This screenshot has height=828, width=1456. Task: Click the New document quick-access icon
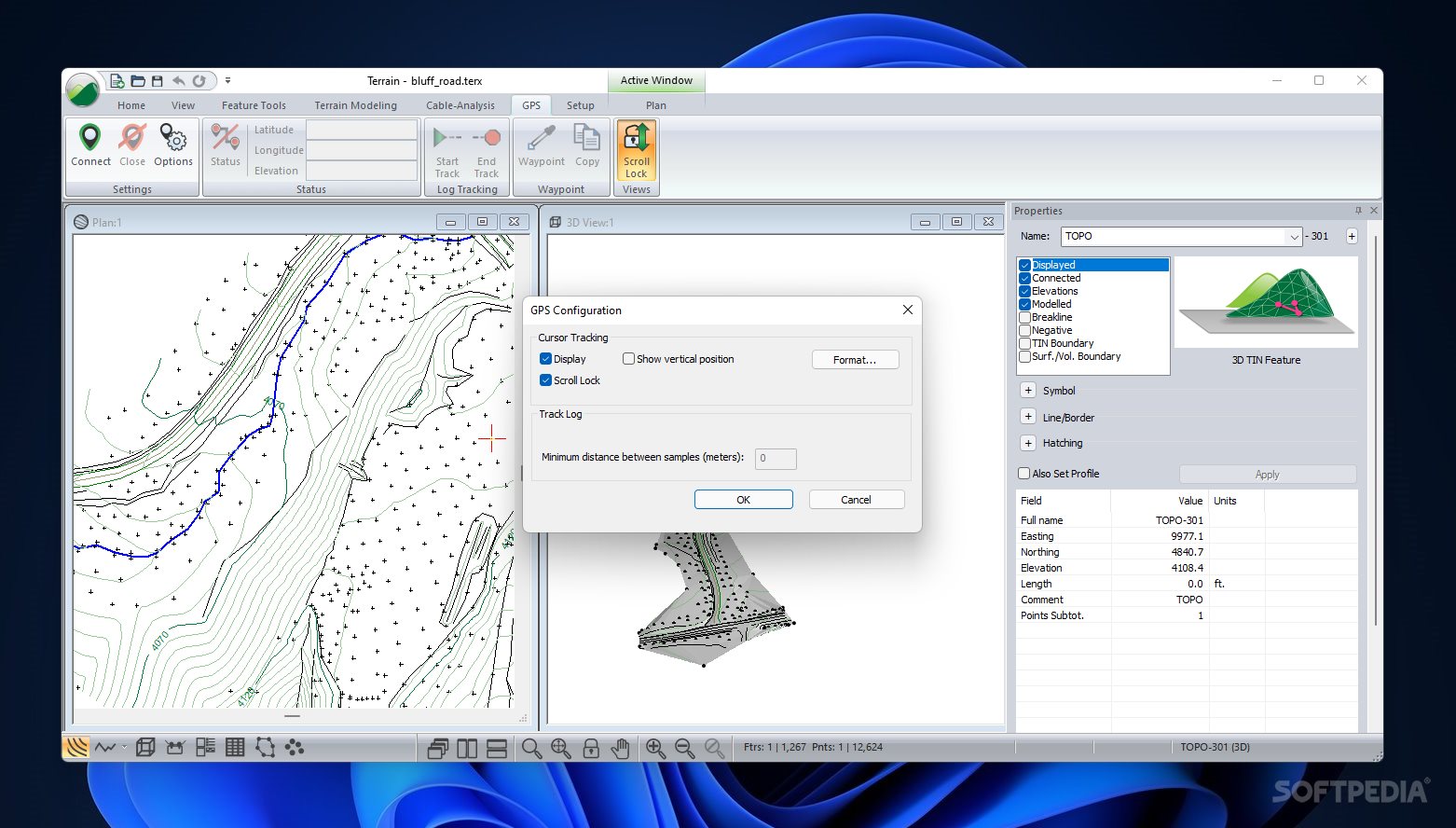pos(117,81)
